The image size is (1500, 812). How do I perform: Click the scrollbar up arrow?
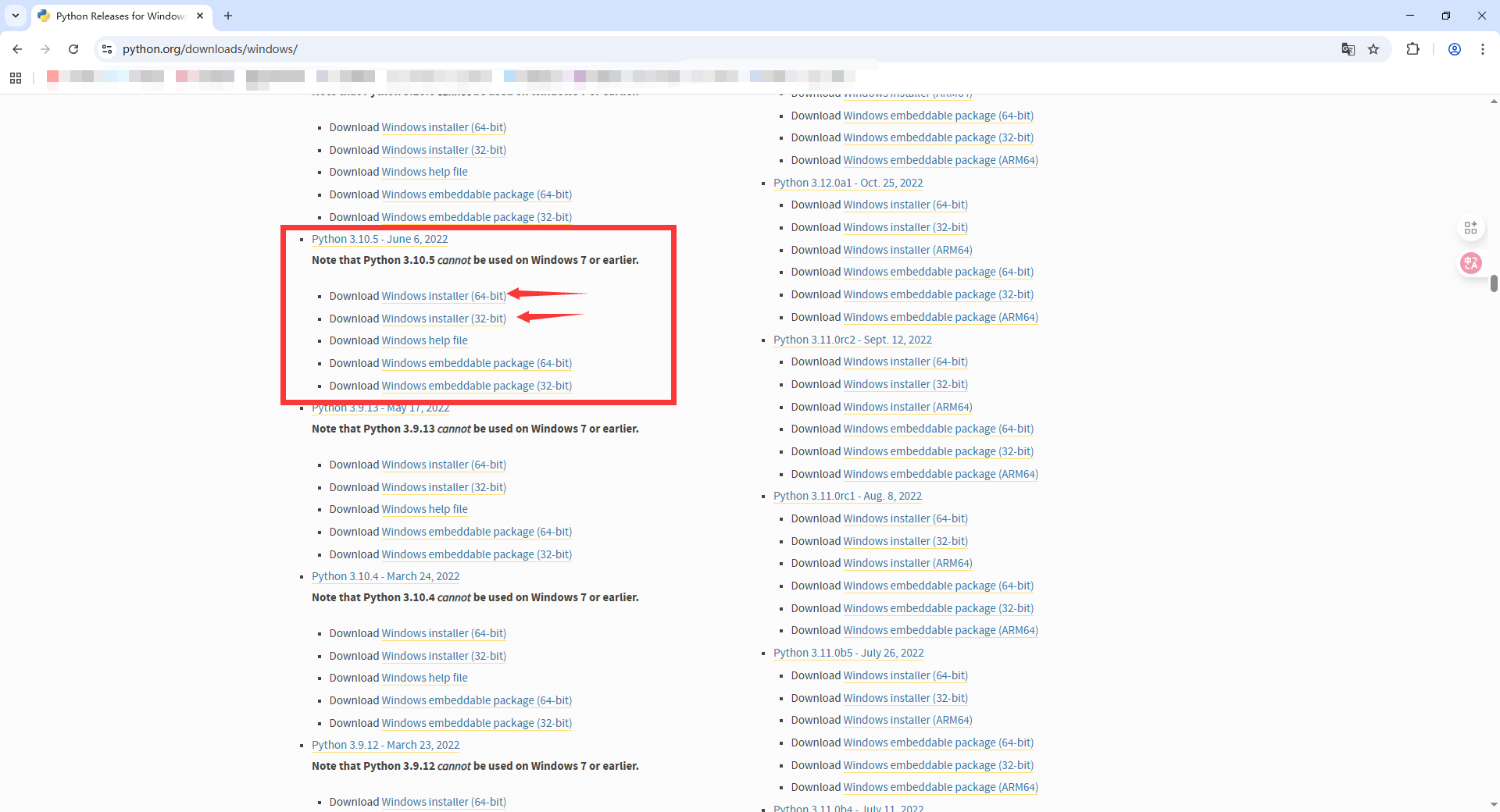click(x=1494, y=101)
